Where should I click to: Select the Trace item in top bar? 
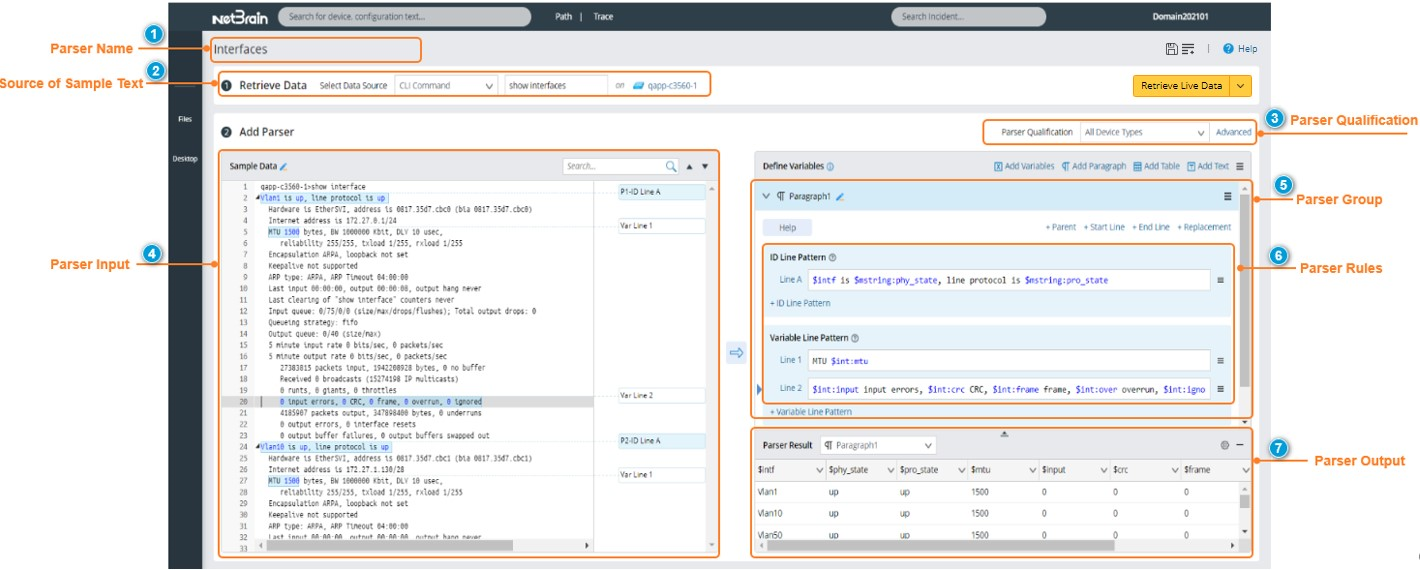coord(603,17)
